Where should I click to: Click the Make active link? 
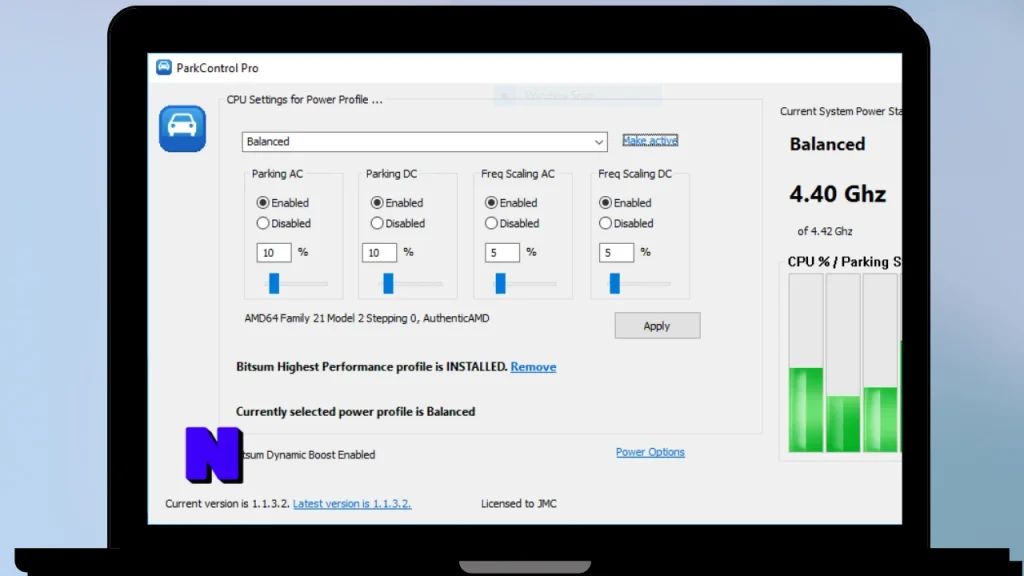650,140
